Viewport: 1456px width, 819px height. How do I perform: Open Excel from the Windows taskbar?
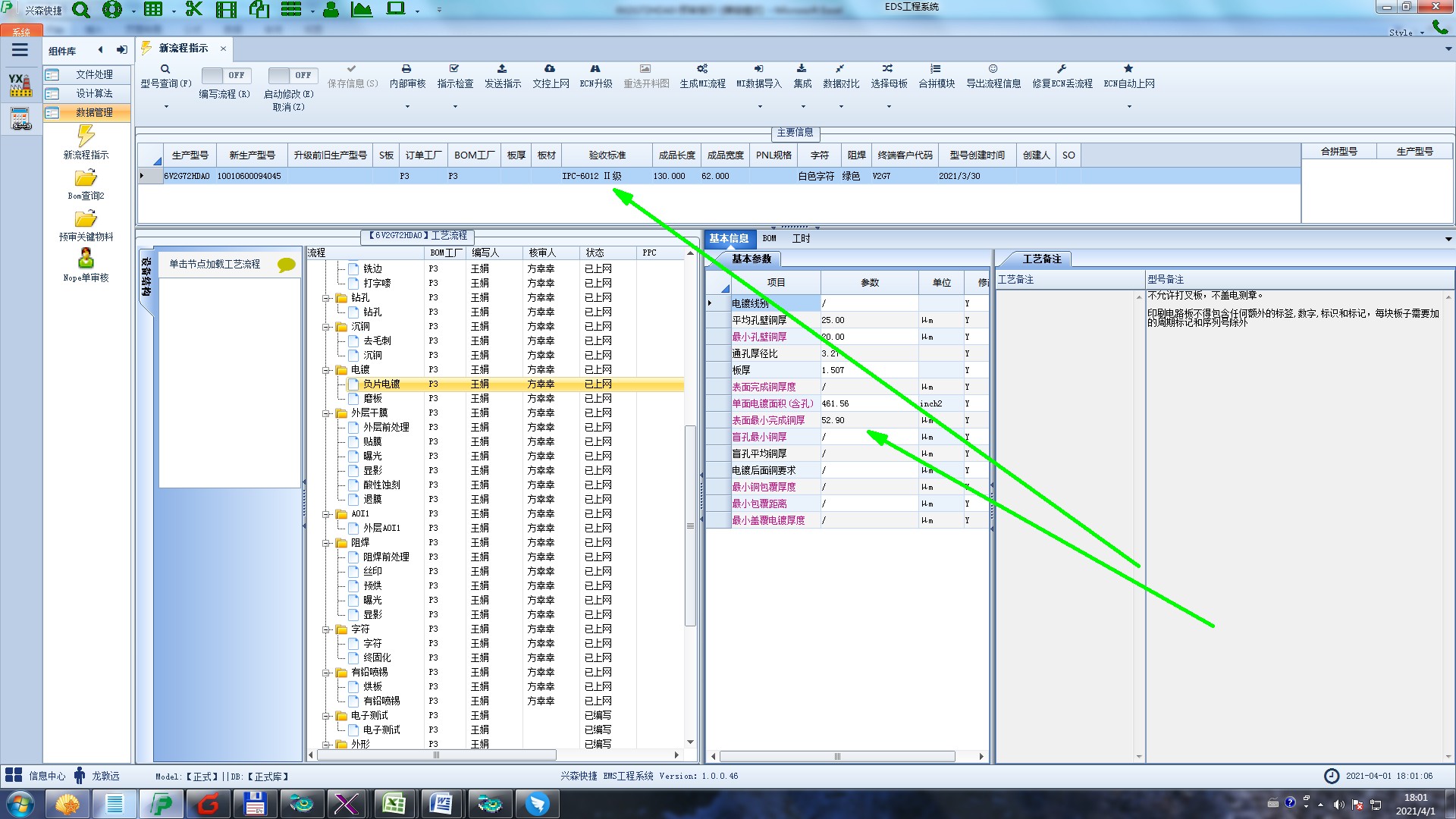(x=394, y=803)
